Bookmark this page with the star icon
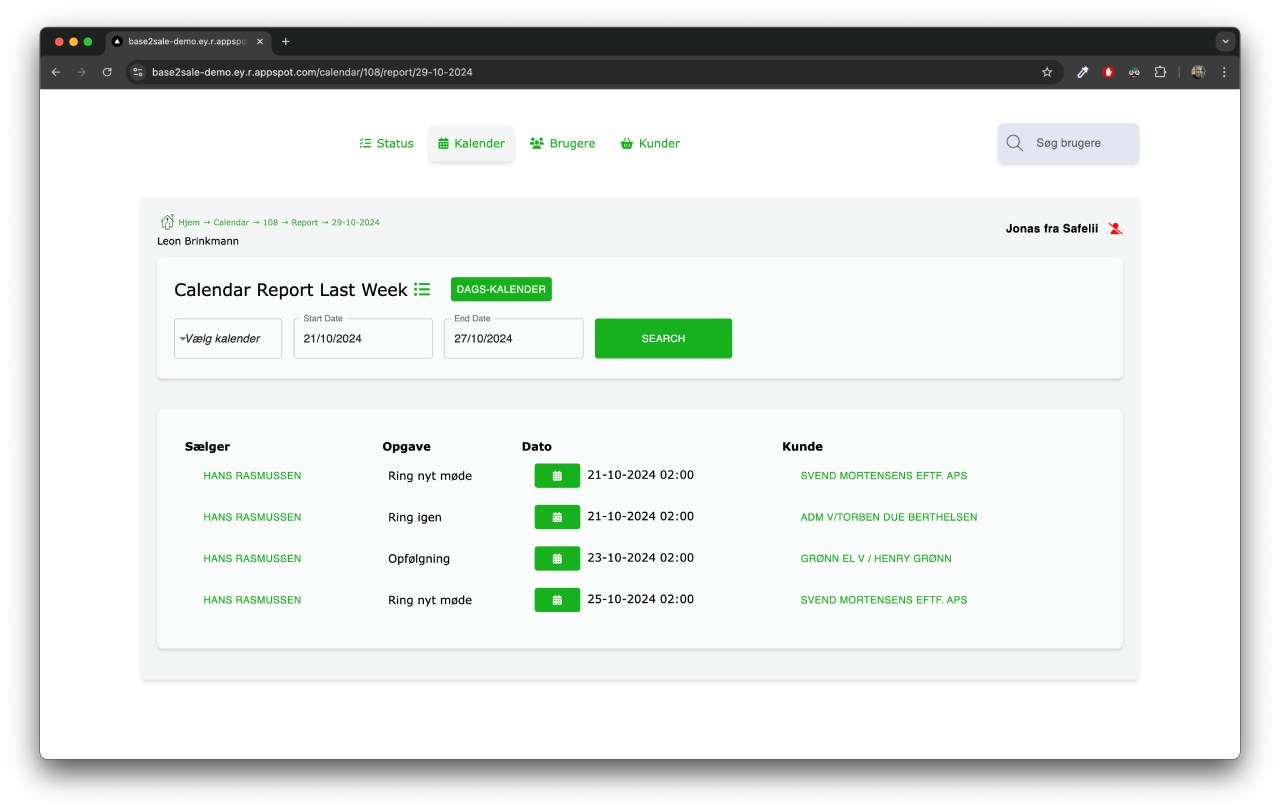 [1047, 72]
